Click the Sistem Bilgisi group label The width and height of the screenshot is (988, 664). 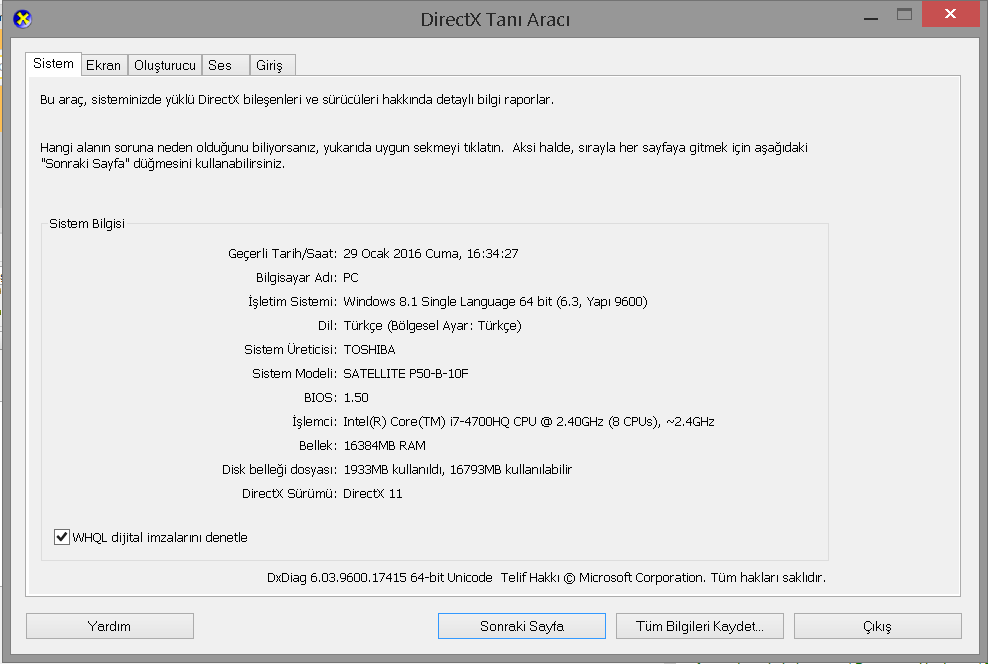tap(87, 224)
